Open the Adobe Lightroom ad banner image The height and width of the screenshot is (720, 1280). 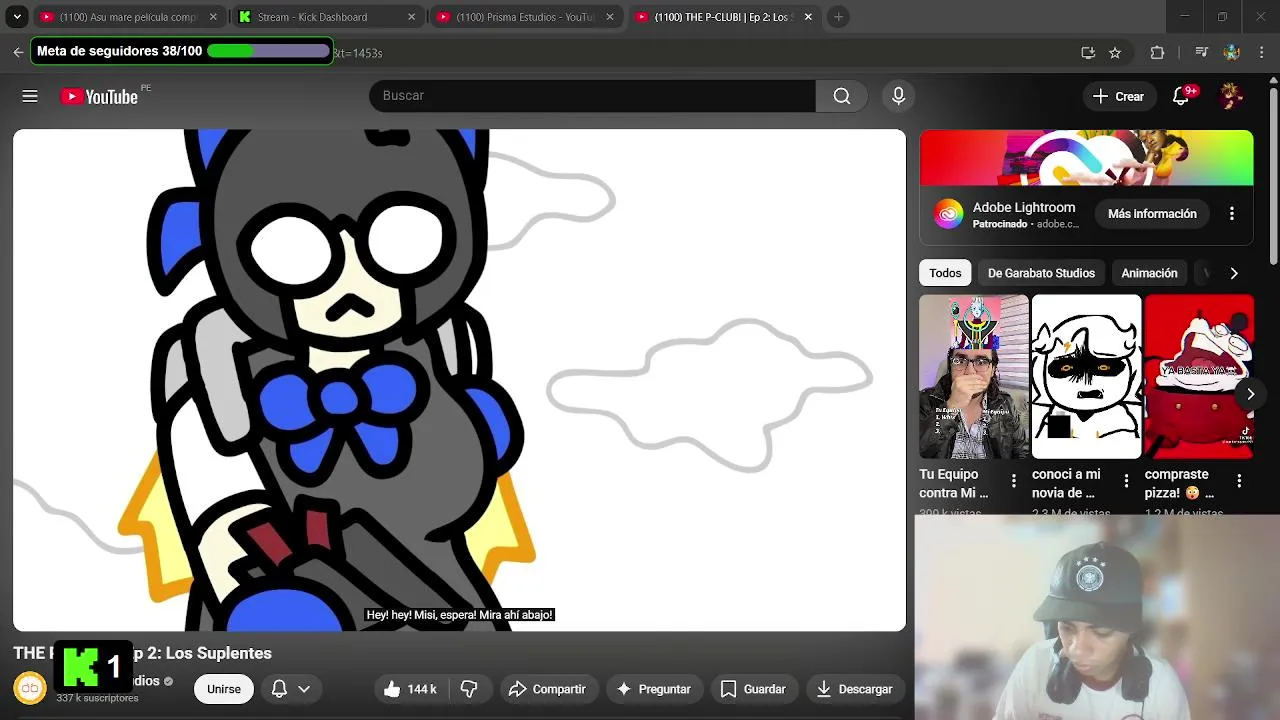[1086, 158]
